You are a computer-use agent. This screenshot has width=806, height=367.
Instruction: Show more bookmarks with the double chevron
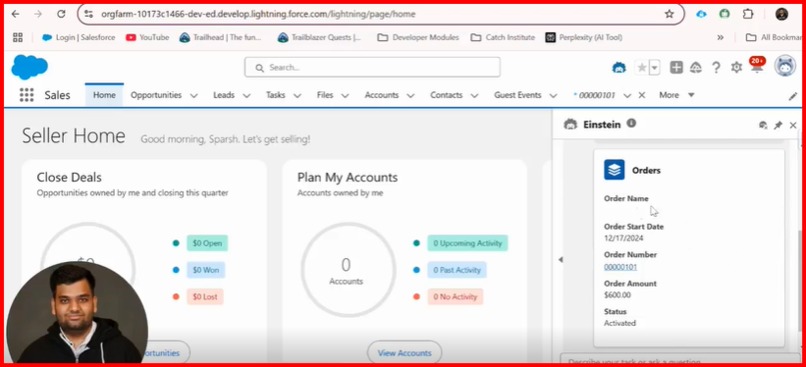point(720,37)
